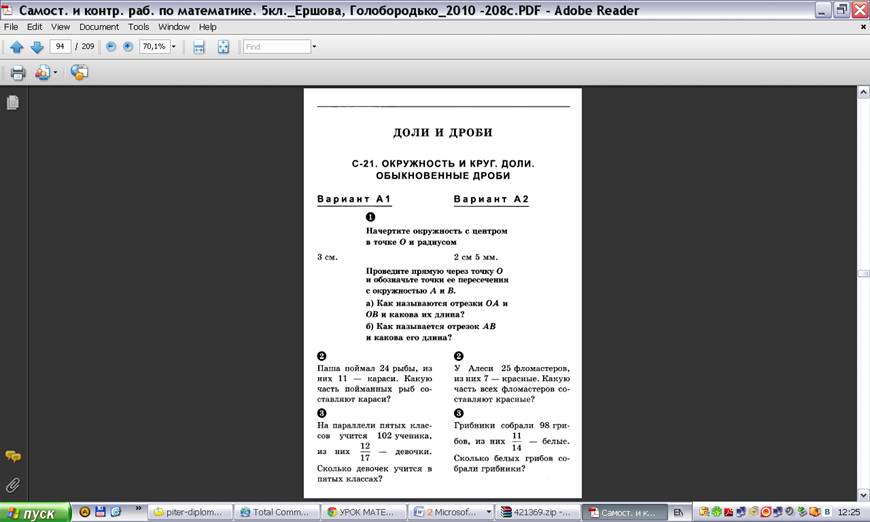Go to previous page with up arrow
870x522 pixels.
pos(17,47)
